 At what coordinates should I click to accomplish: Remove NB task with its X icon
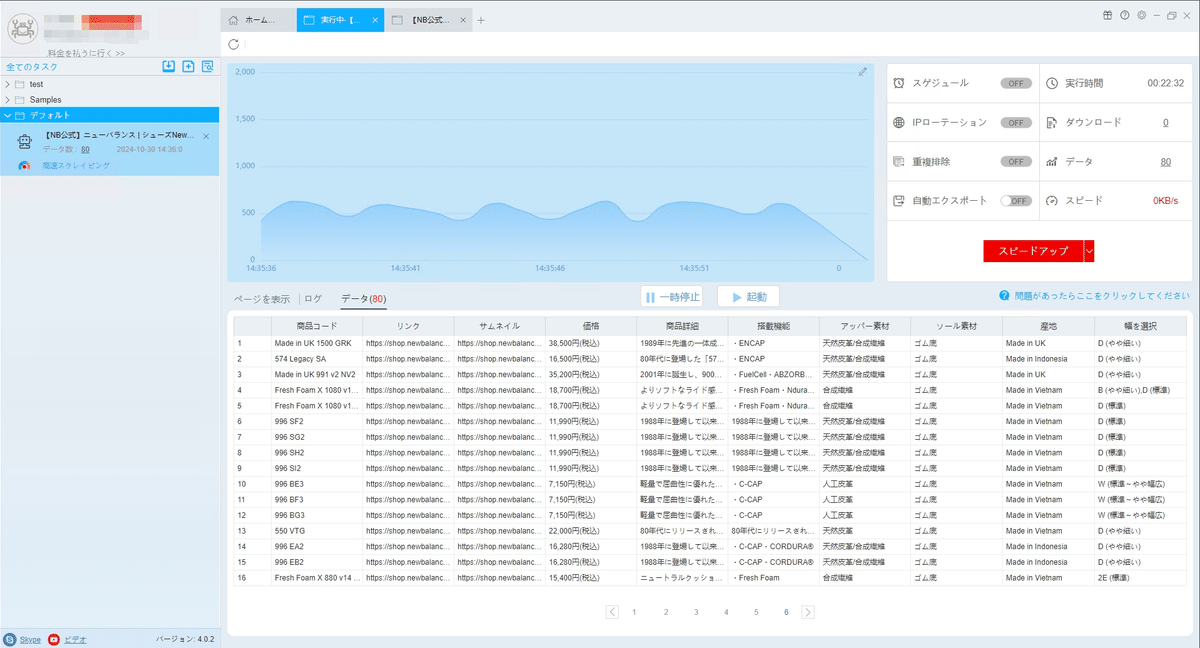click(206, 135)
